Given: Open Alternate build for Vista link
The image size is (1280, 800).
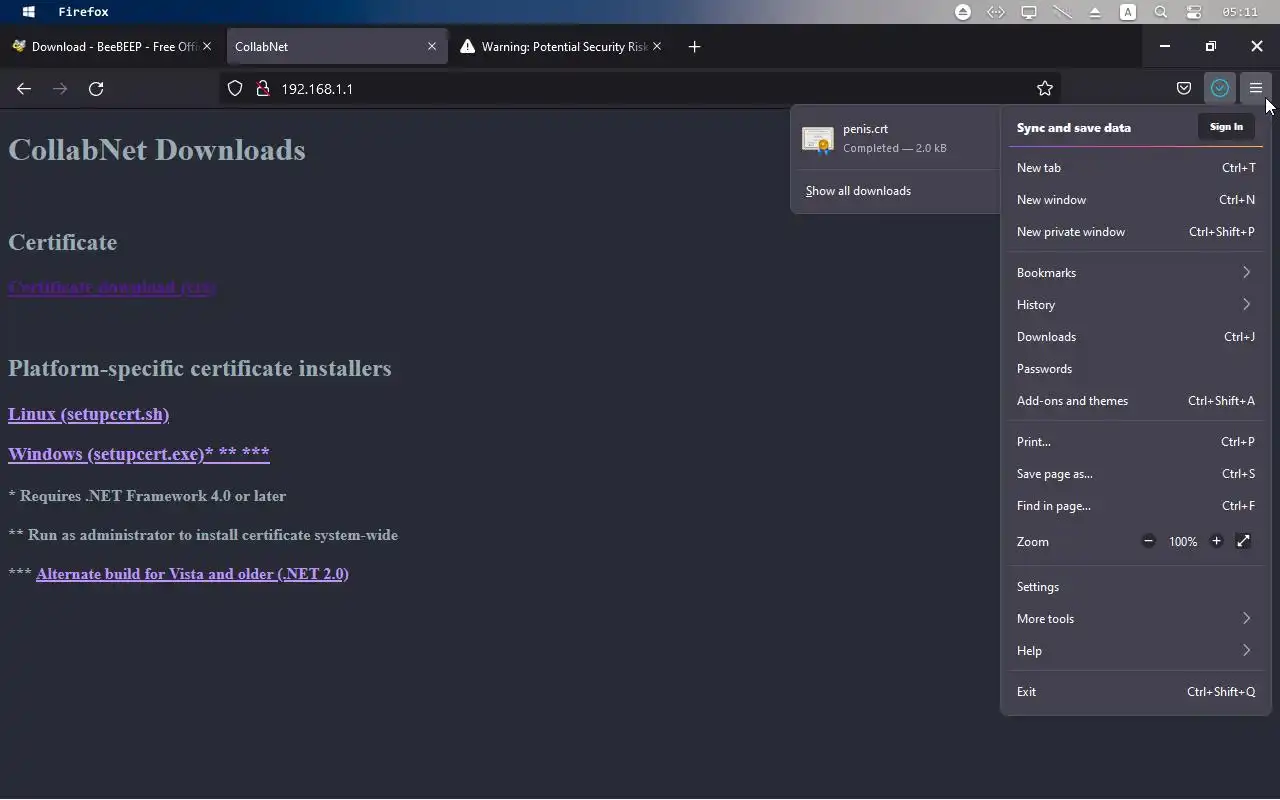Looking at the screenshot, I should click(192, 574).
